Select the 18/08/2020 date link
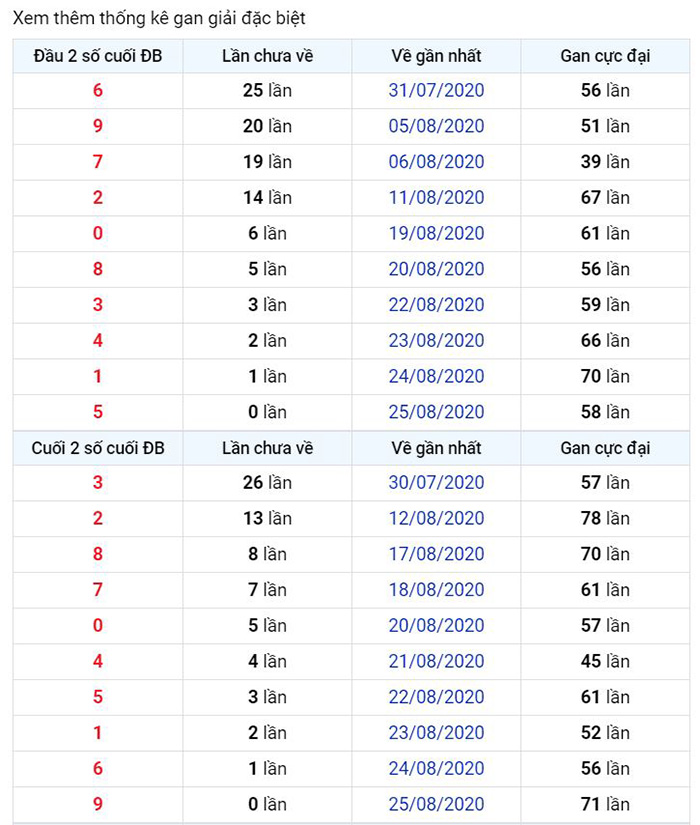Screen dimensions: 700x825 (436, 590)
